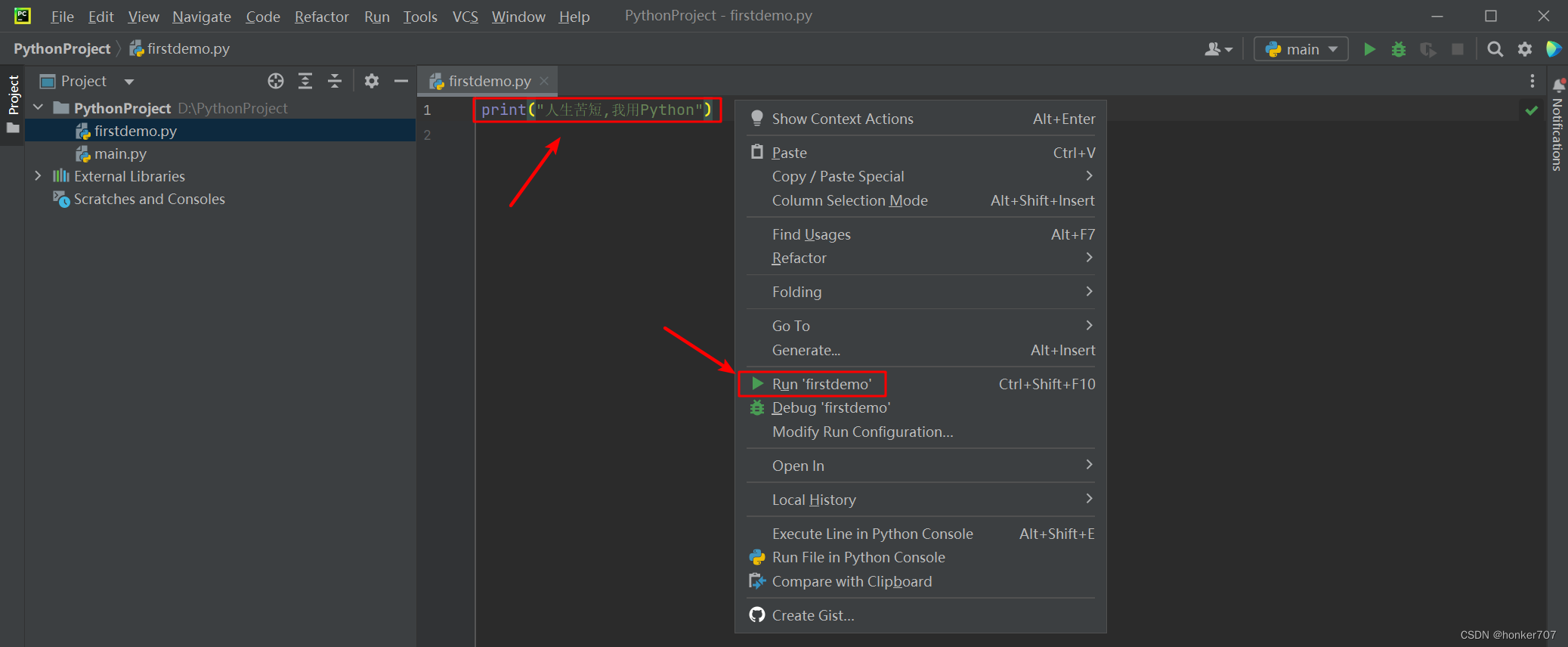Expand the Go To submenu

(x=920, y=326)
